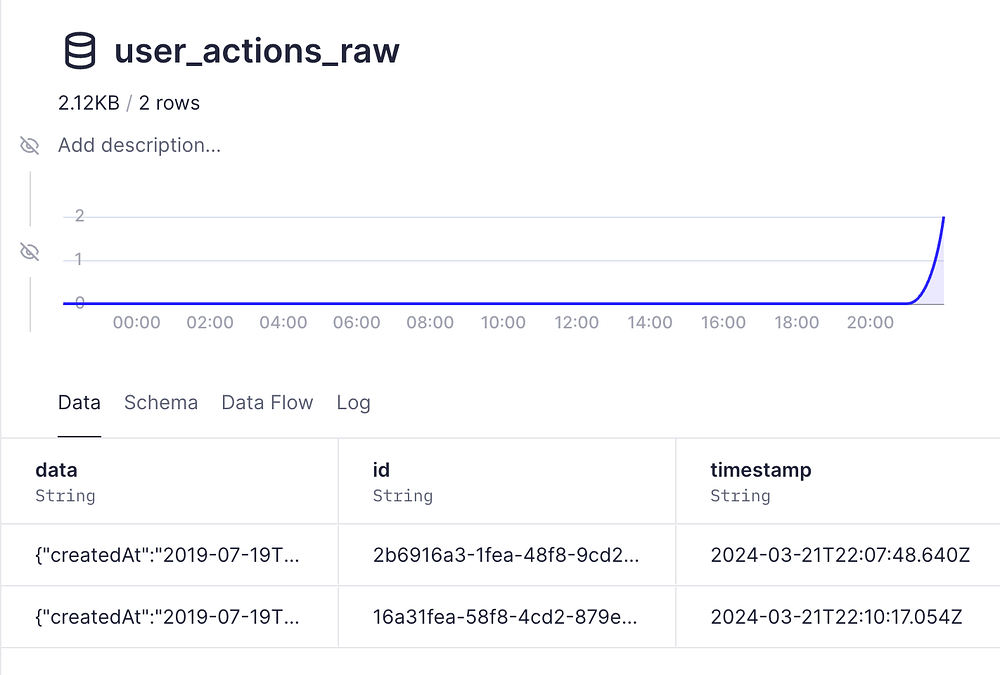Open the Data Flow tab
Image resolution: width=1000 pixels, height=675 pixels.
tap(267, 403)
